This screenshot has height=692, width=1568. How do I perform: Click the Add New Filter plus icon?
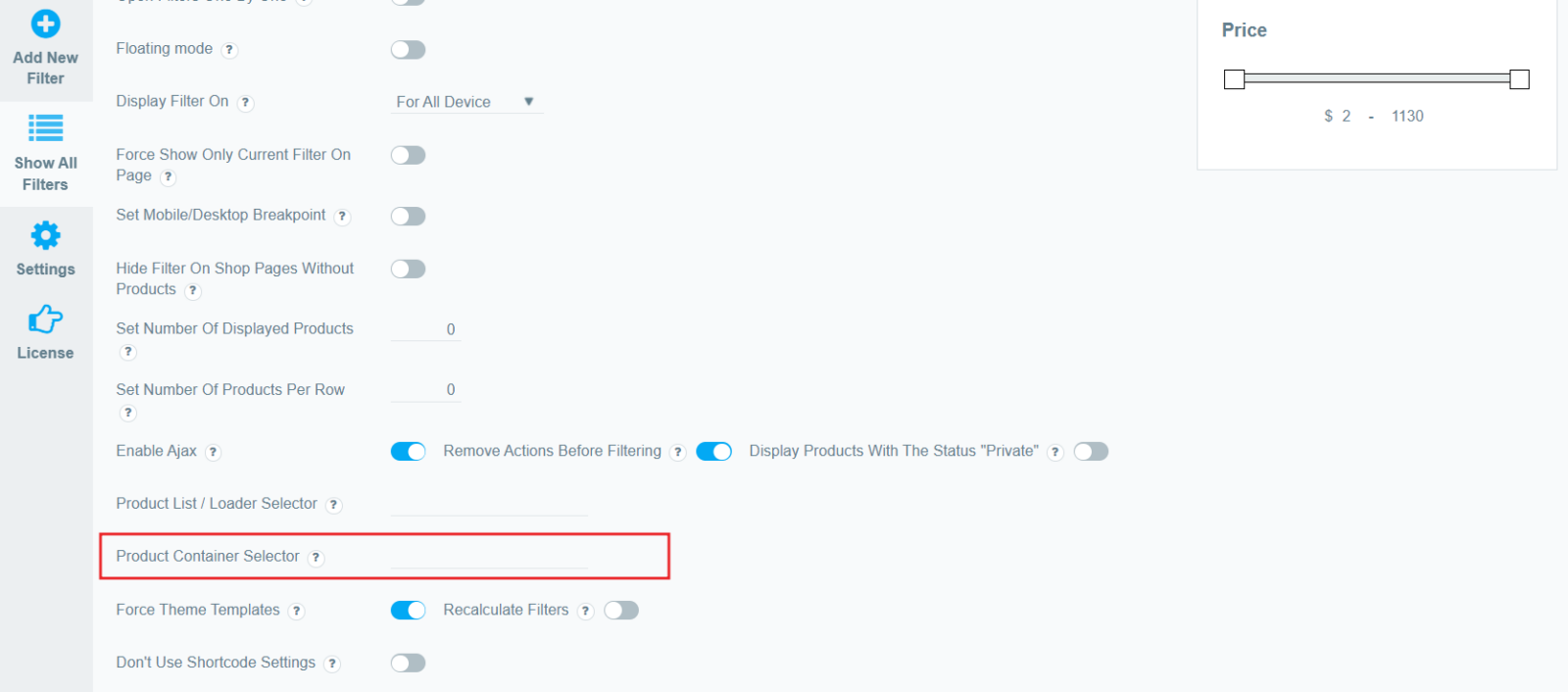pyautogui.click(x=45, y=24)
